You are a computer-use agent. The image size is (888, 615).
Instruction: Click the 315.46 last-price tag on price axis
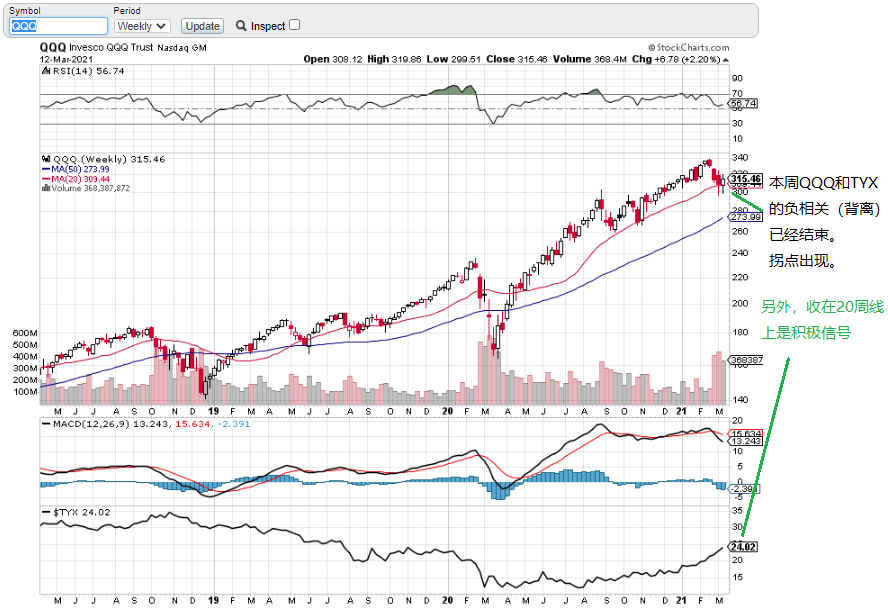coord(745,179)
